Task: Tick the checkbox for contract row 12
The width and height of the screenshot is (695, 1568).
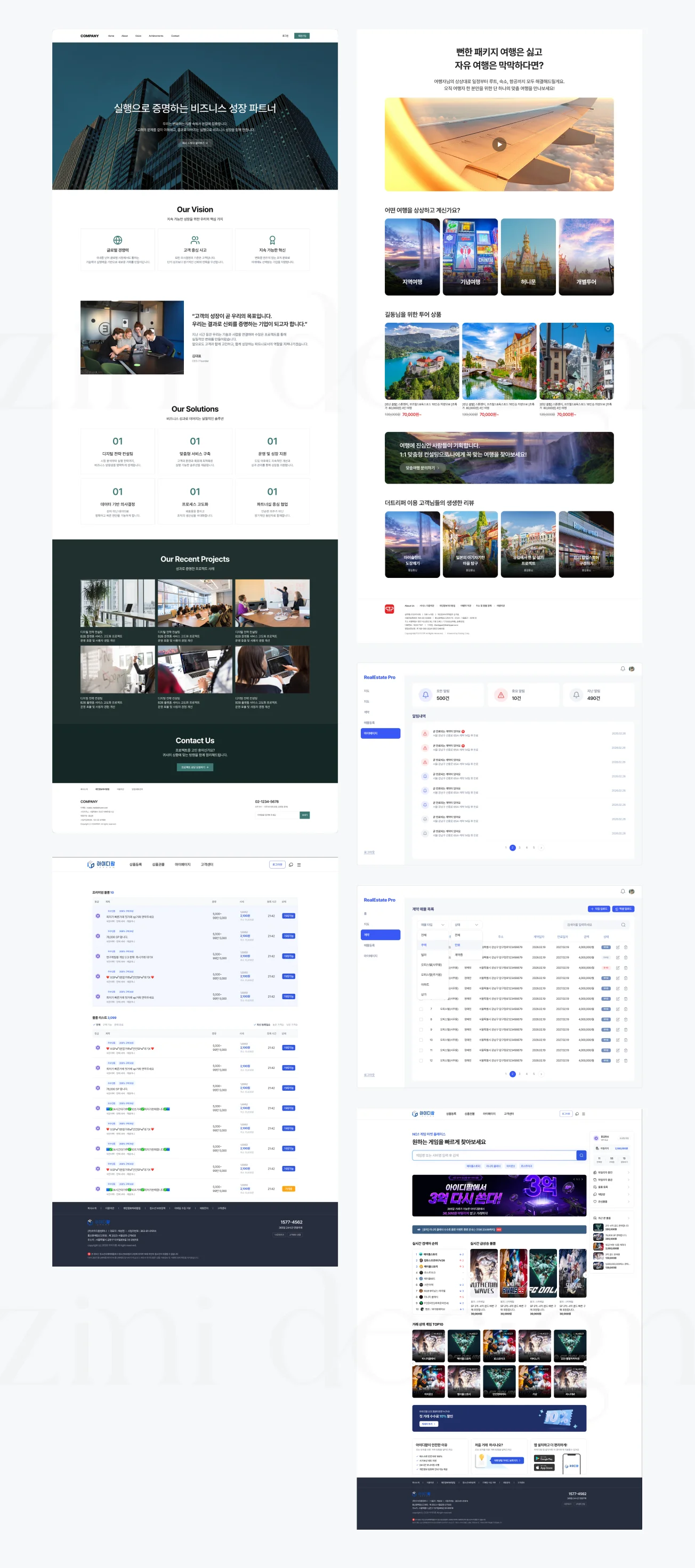Action: 421,1060
